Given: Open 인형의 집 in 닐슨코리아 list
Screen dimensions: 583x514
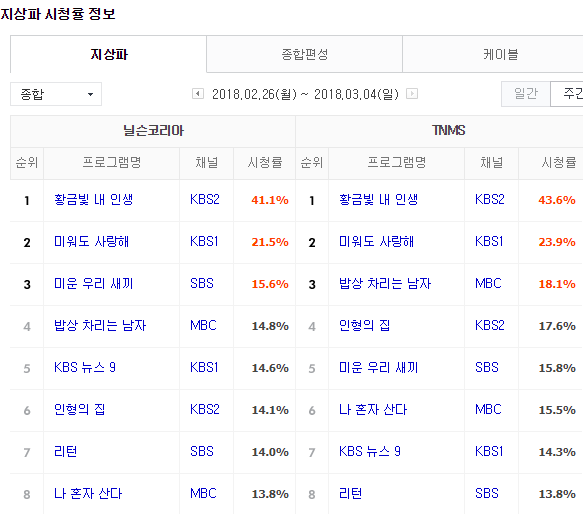Looking at the screenshot, I should click(80, 410).
